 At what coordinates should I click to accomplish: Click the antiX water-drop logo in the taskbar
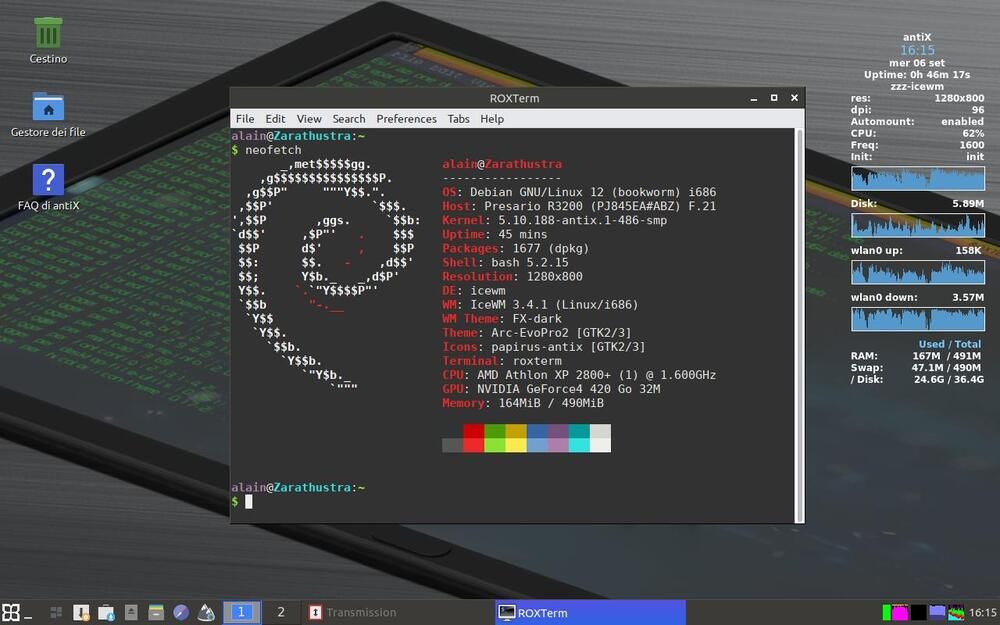pos(205,612)
